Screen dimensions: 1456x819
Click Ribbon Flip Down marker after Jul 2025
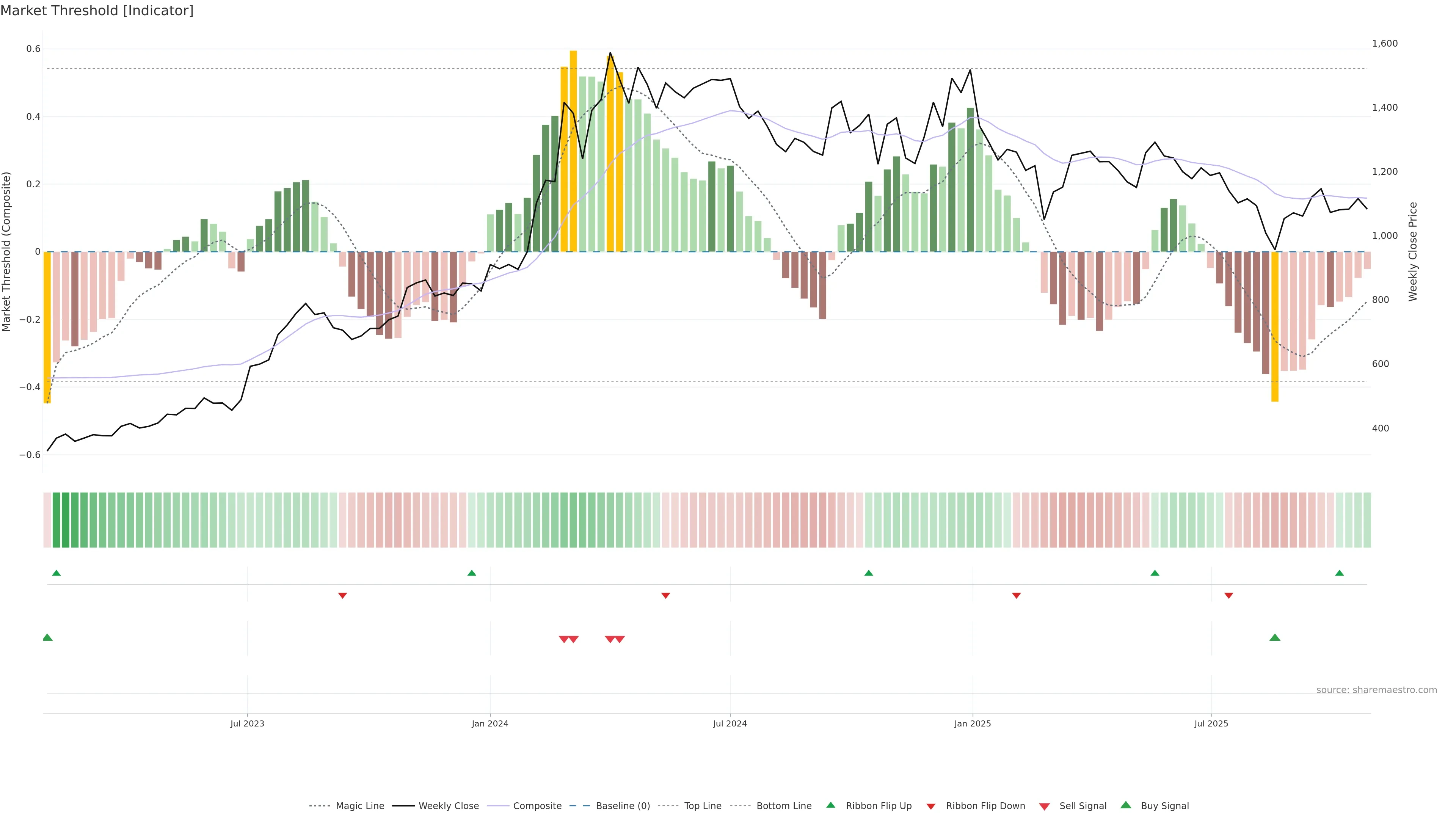click(x=1229, y=596)
